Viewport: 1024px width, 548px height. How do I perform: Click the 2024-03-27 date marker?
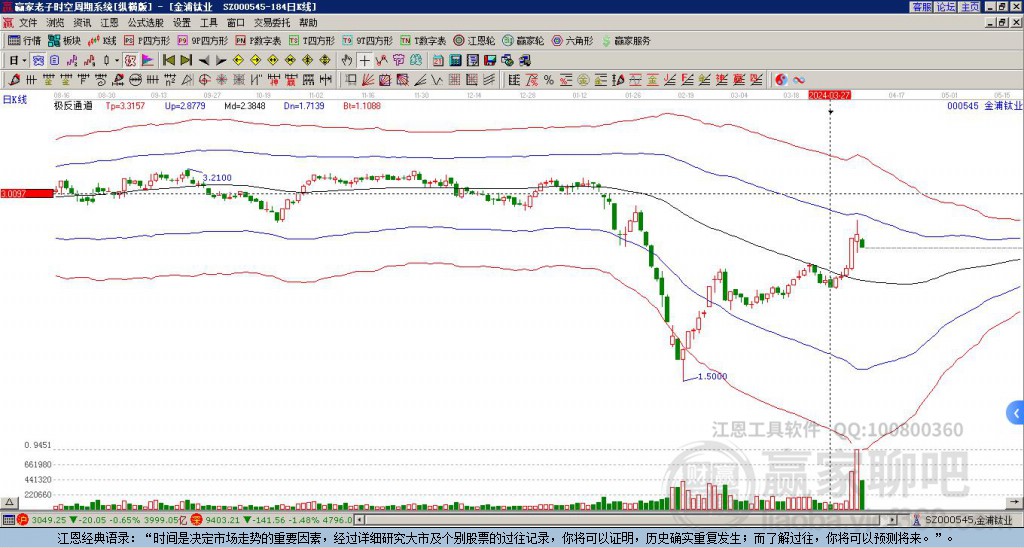click(x=829, y=95)
